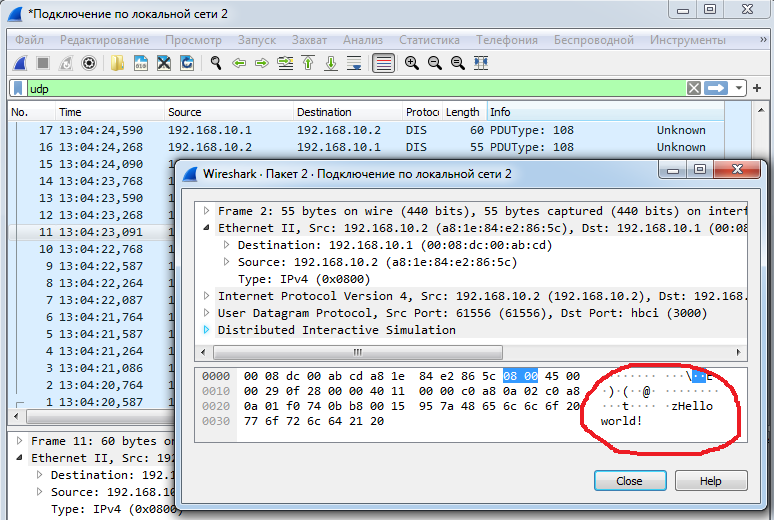Expand Destination field in packet dialog
Screen dimensions: 774x520
click(227, 244)
